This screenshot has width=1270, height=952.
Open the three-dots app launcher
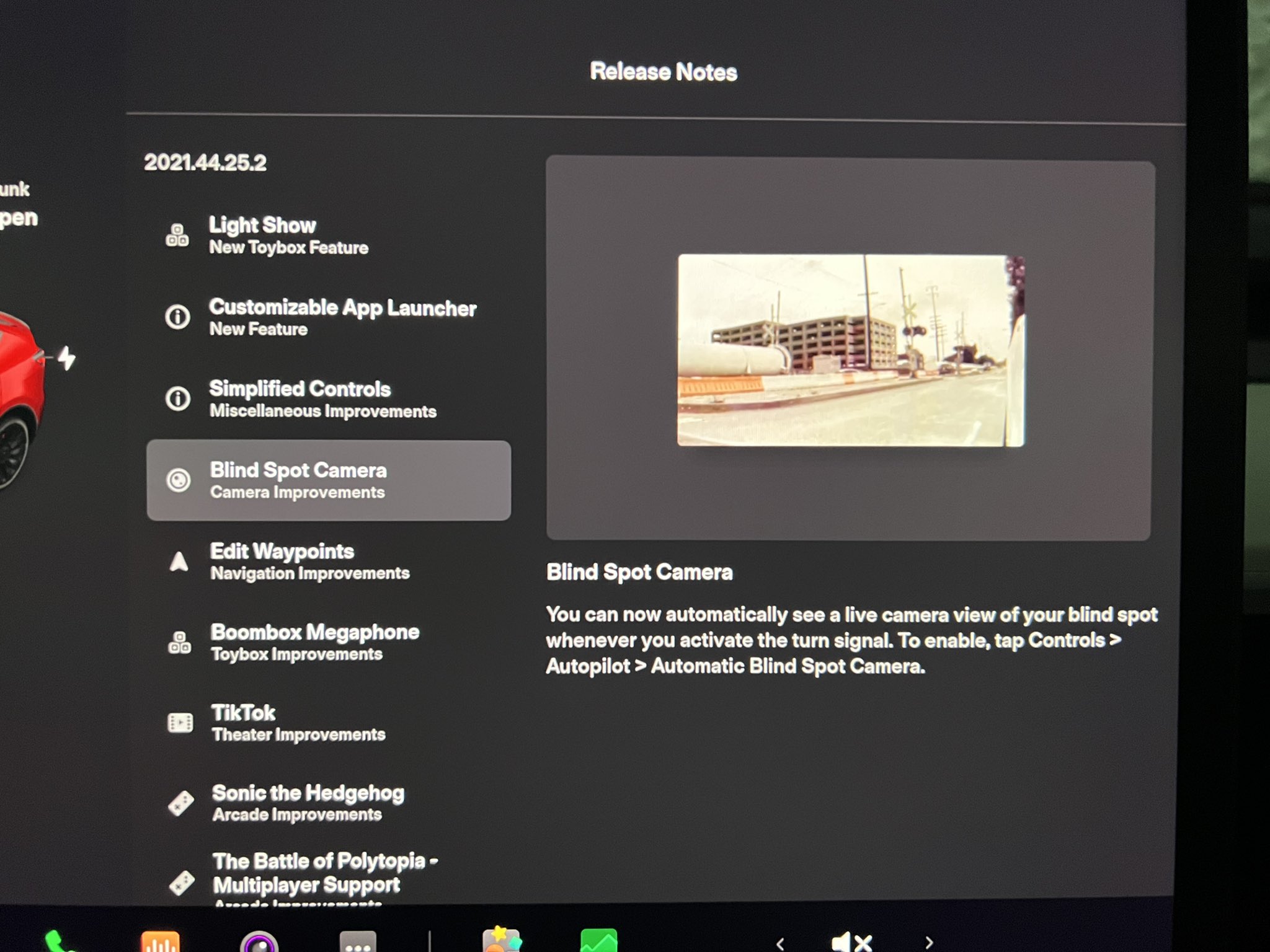click(358, 942)
